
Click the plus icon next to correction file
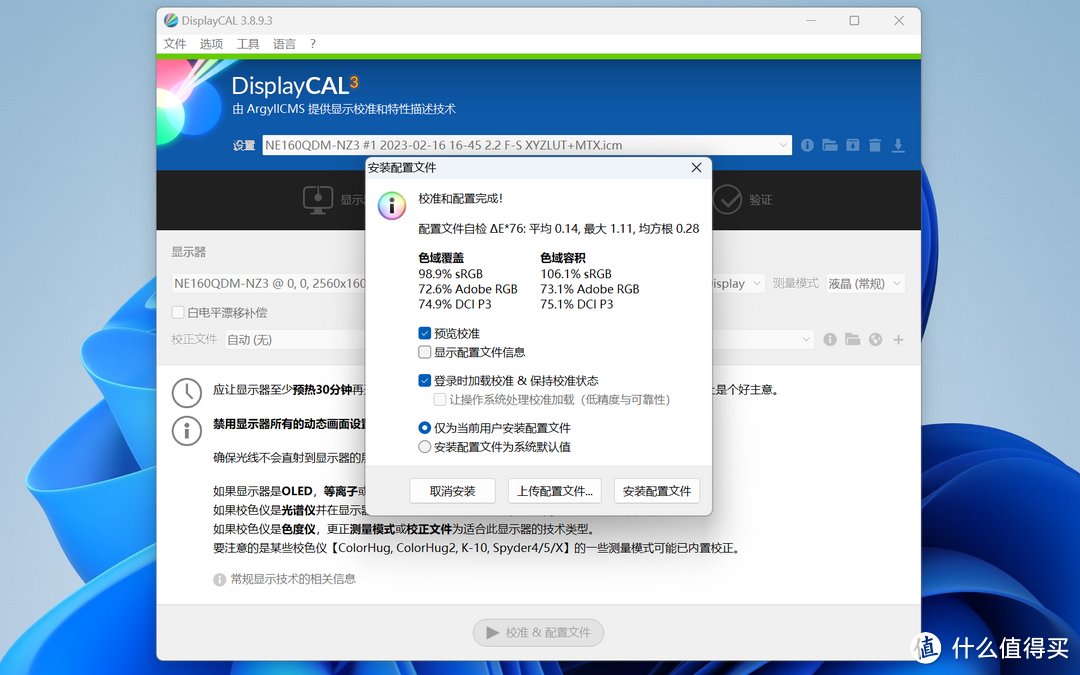click(898, 340)
